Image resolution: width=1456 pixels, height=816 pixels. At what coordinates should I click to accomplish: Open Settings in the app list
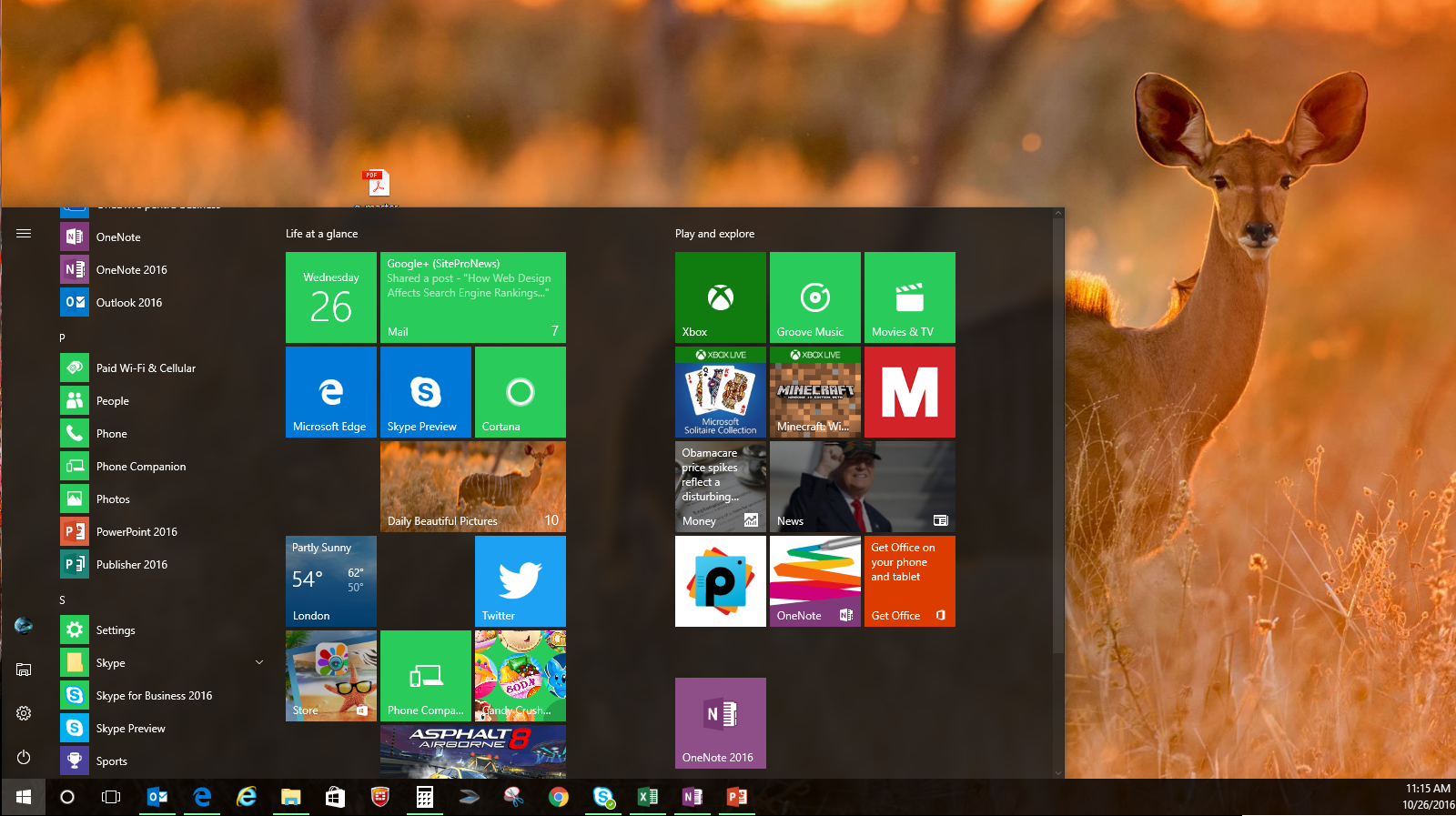pos(162,630)
